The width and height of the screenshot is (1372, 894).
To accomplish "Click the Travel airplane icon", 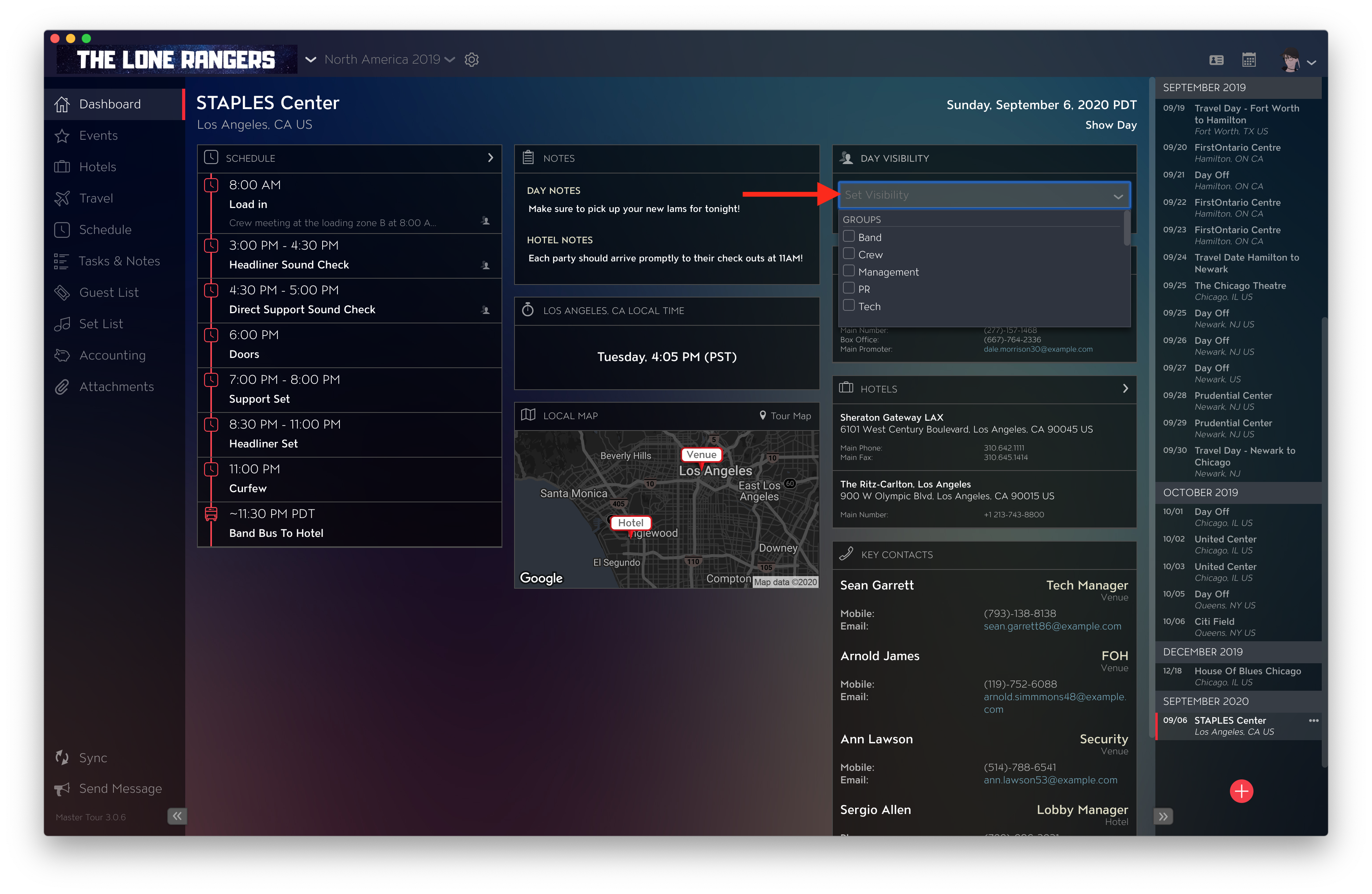I will pyautogui.click(x=62, y=198).
